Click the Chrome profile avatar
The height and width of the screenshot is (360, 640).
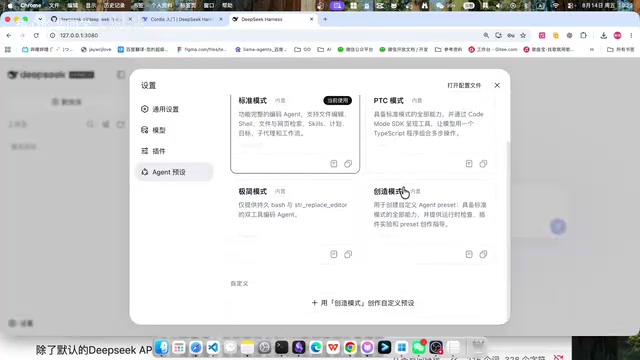click(x=618, y=36)
